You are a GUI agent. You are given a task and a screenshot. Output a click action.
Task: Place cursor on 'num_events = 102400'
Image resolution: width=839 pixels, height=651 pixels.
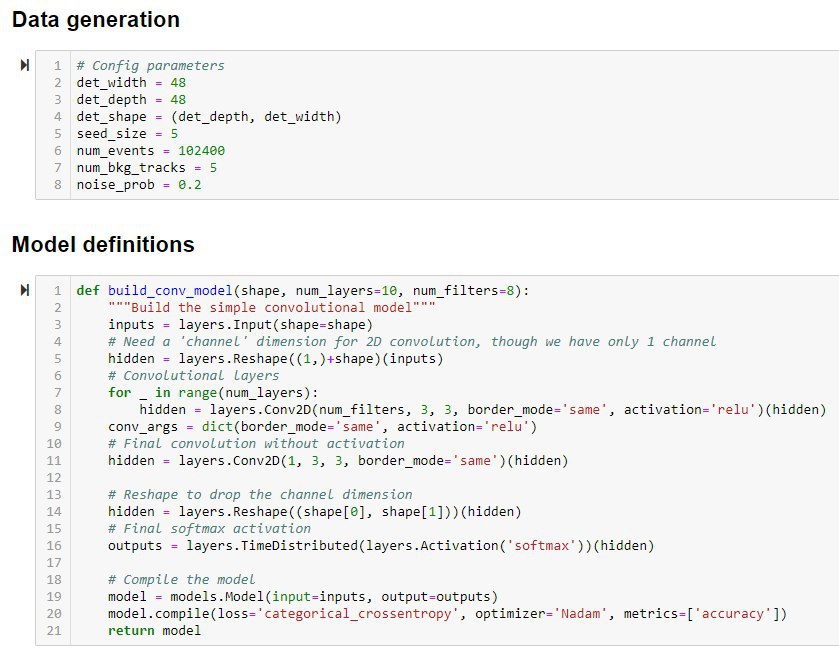point(151,151)
